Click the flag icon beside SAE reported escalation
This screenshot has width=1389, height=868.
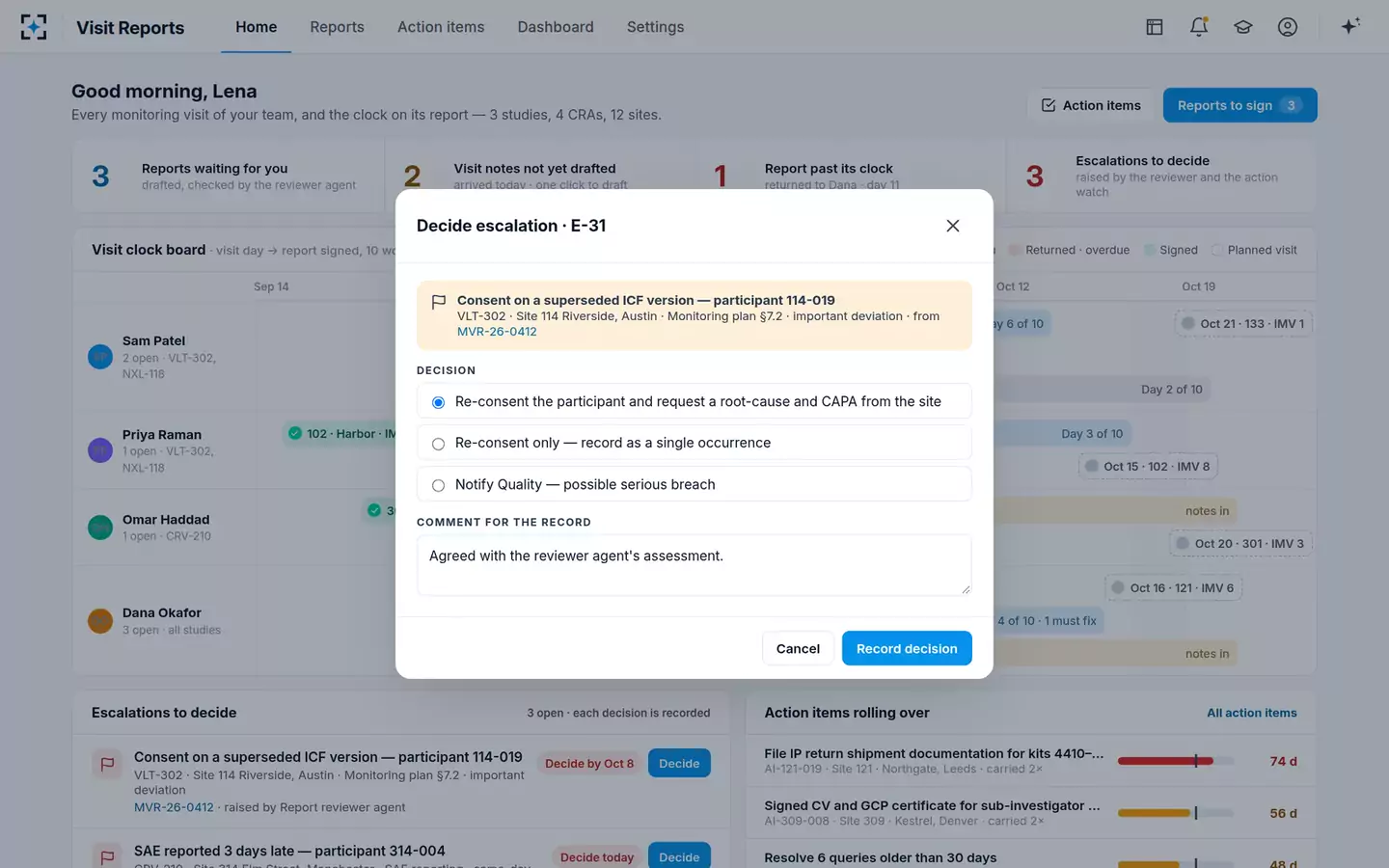(x=107, y=856)
